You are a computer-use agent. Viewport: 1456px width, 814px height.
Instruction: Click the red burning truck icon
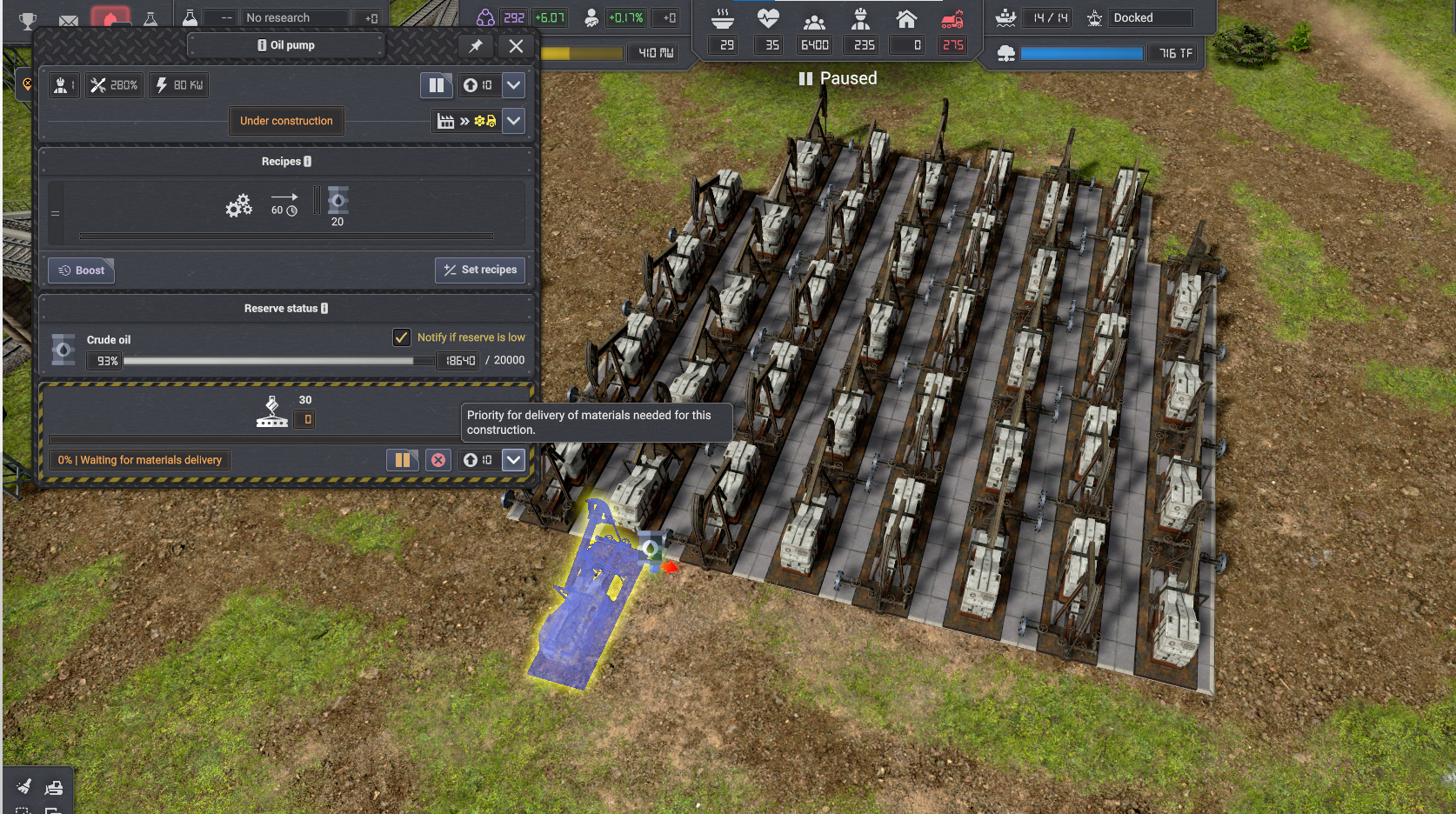pyautogui.click(x=953, y=18)
